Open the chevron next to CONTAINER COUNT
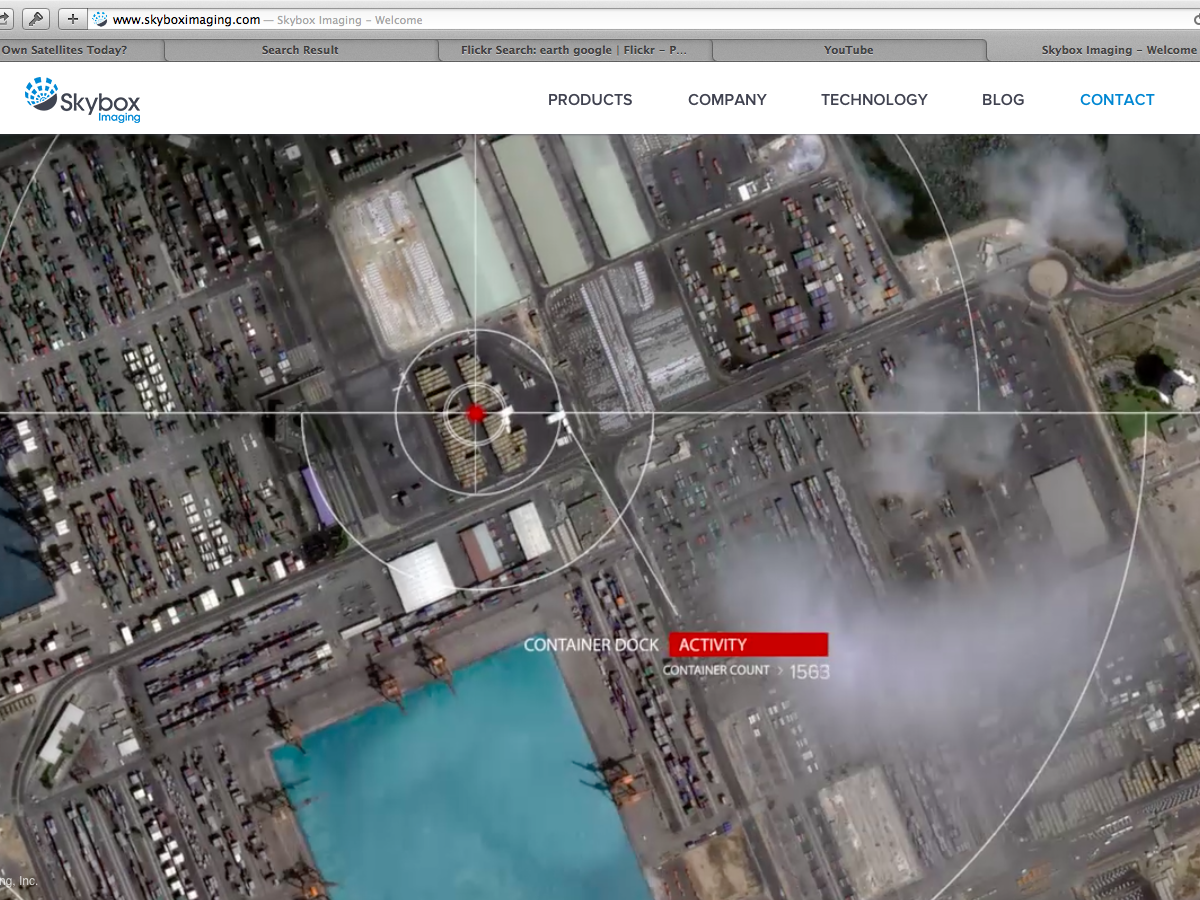This screenshot has width=1200, height=900. coord(782,670)
